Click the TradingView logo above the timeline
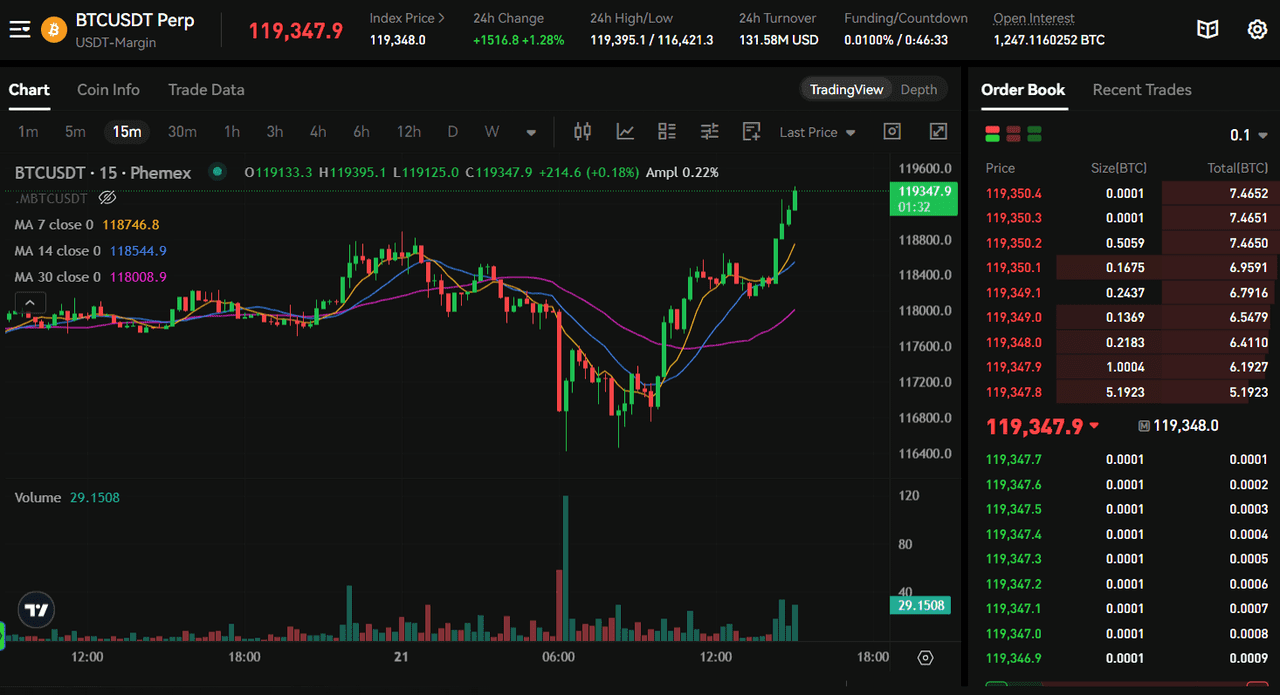 tap(35, 609)
